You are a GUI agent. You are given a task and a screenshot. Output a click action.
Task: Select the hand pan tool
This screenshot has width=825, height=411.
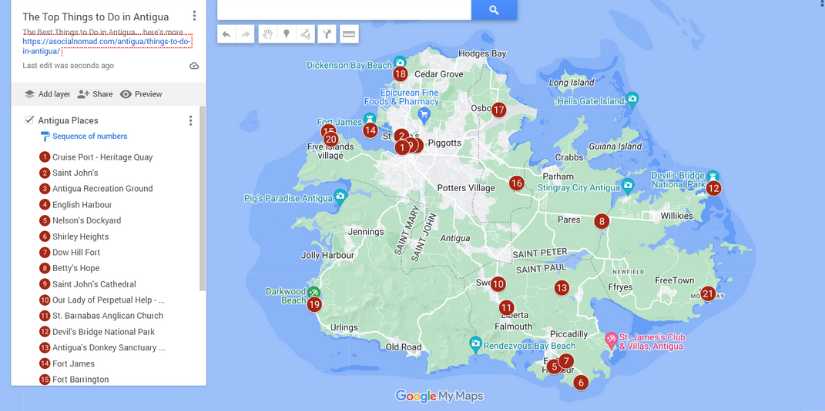[268, 34]
